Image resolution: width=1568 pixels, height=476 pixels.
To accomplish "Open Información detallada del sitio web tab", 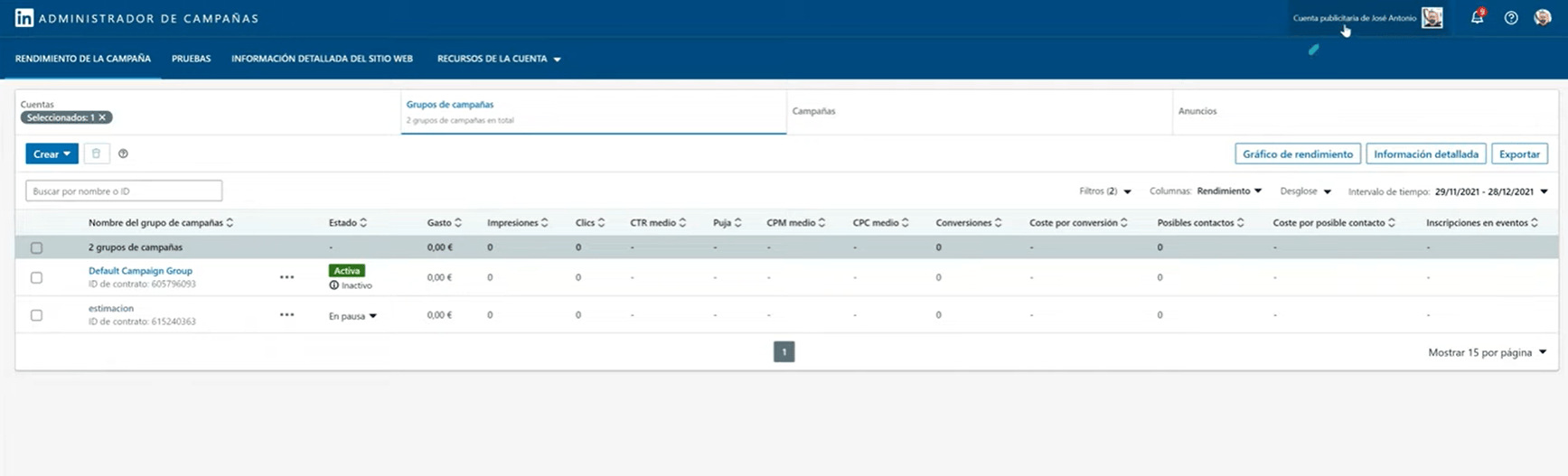I will click(x=322, y=59).
